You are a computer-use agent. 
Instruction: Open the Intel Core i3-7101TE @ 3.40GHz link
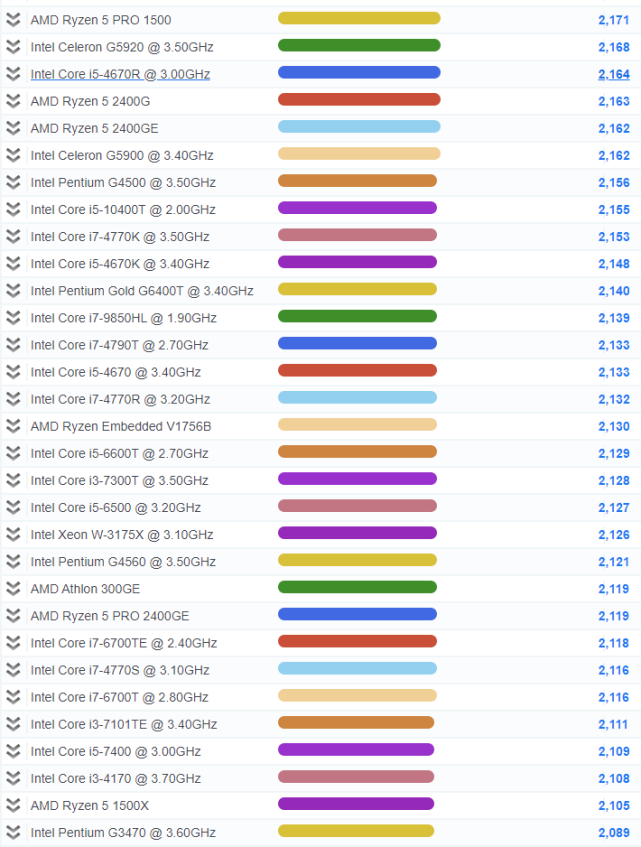tap(124, 724)
